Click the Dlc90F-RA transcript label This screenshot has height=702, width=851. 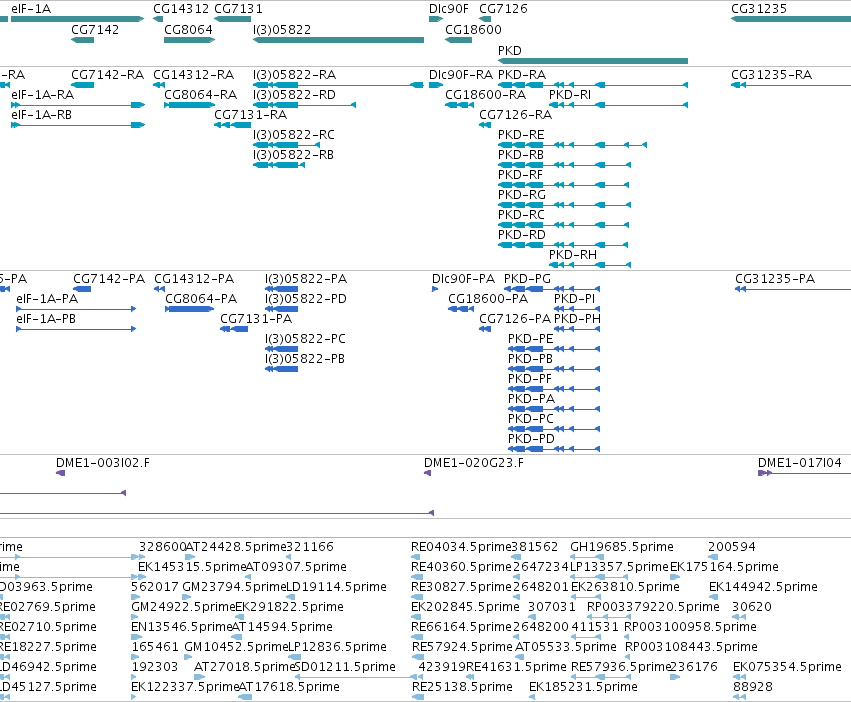point(461,75)
